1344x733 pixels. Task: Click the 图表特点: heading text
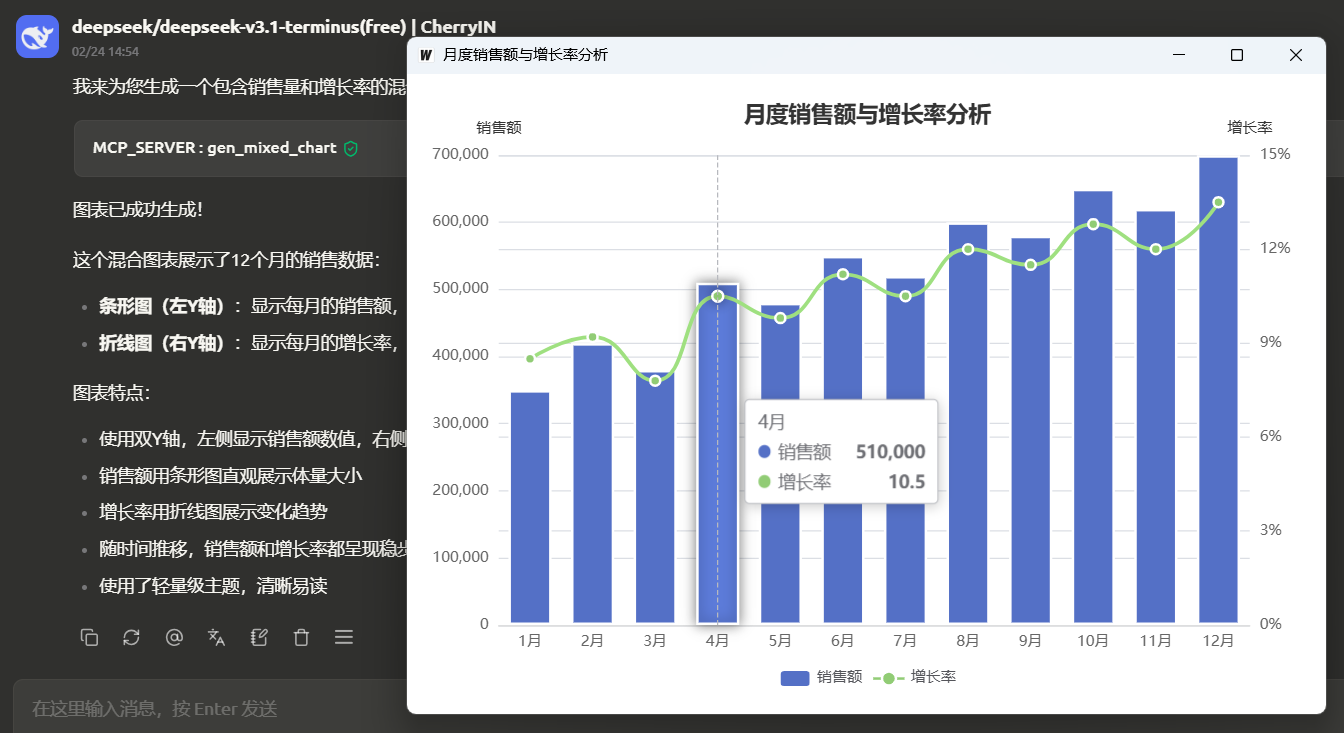[x=111, y=392]
